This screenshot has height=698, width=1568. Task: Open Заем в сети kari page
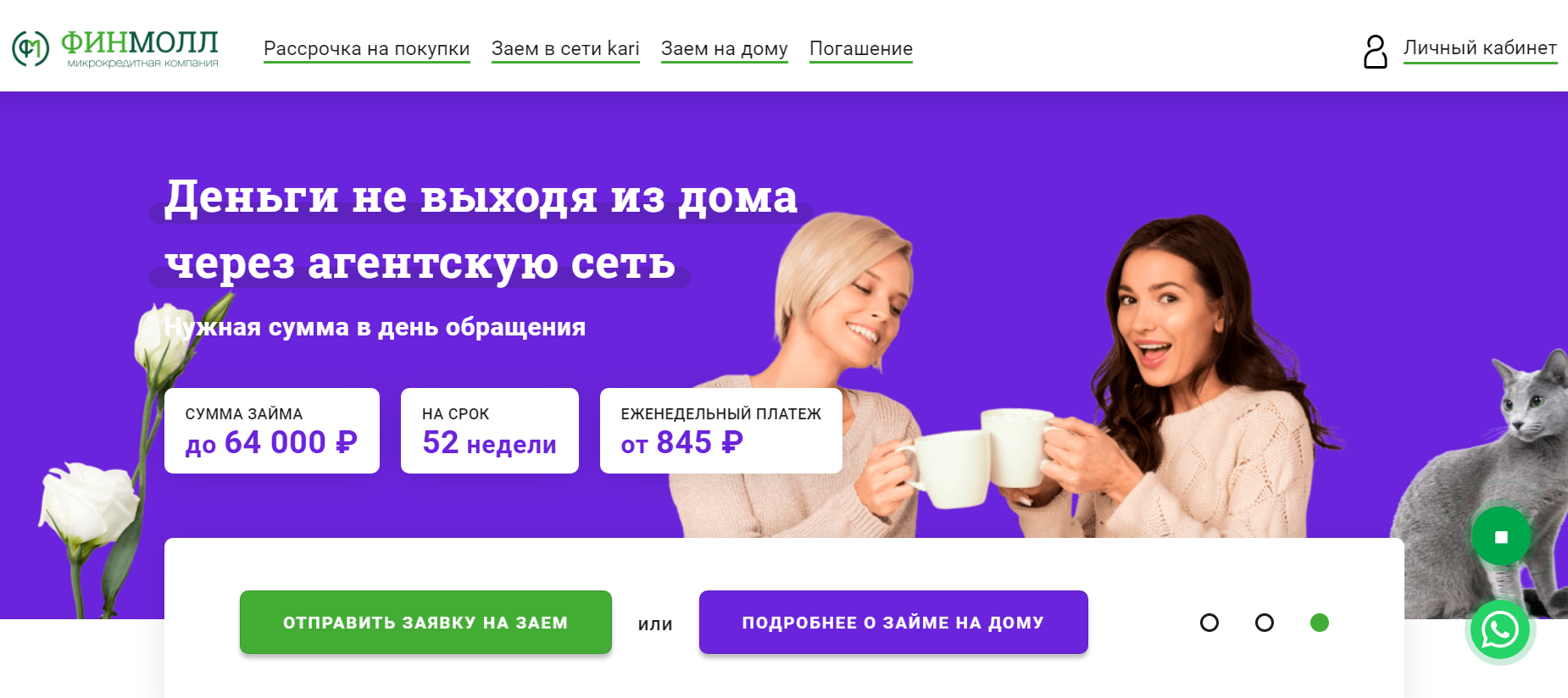click(x=565, y=49)
